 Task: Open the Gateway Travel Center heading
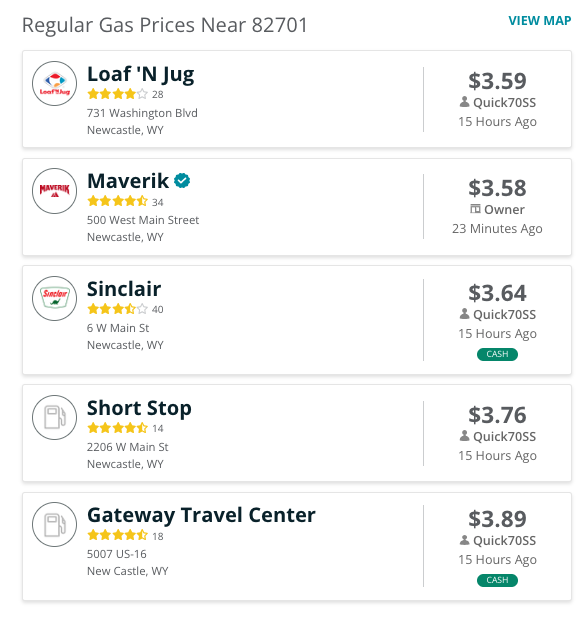coord(201,515)
